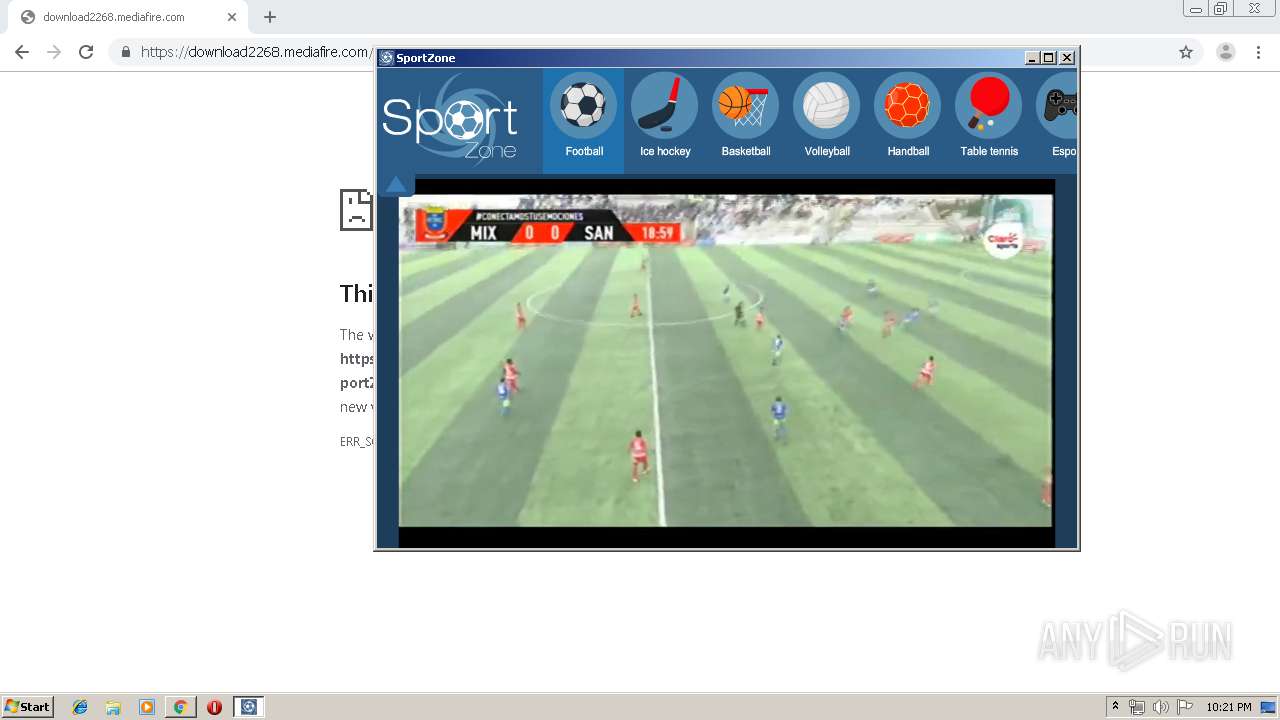The height and width of the screenshot is (720, 1280).
Task: Open network status tray icon
Action: coord(1137,707)
